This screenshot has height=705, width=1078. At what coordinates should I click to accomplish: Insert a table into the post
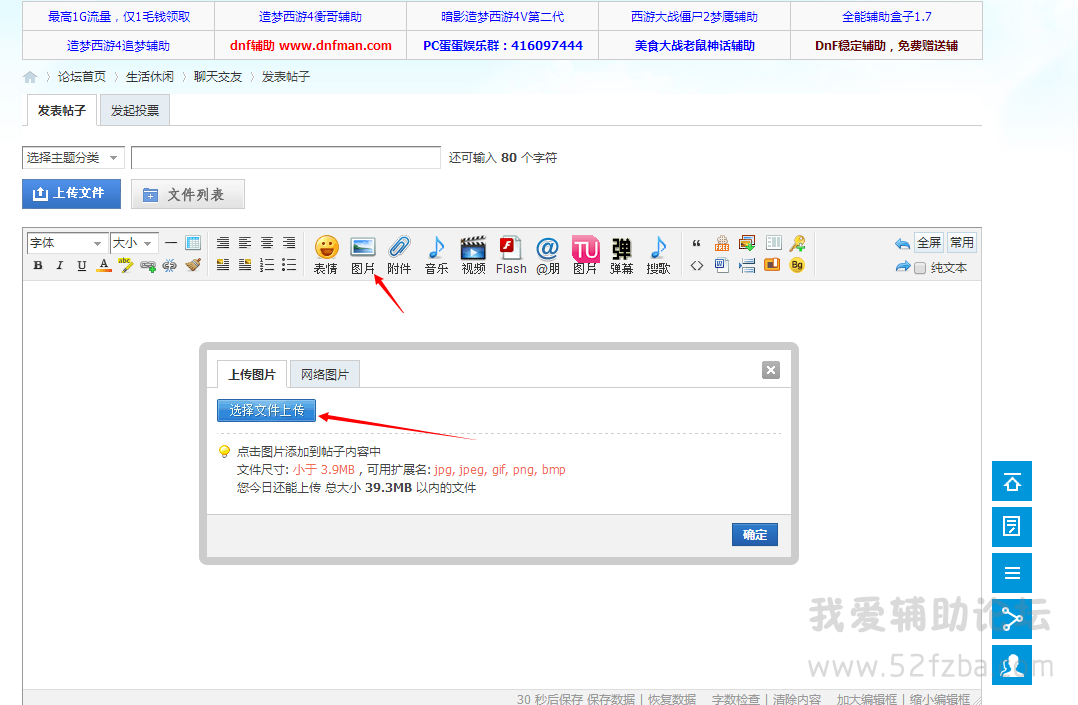coord(193,243)
